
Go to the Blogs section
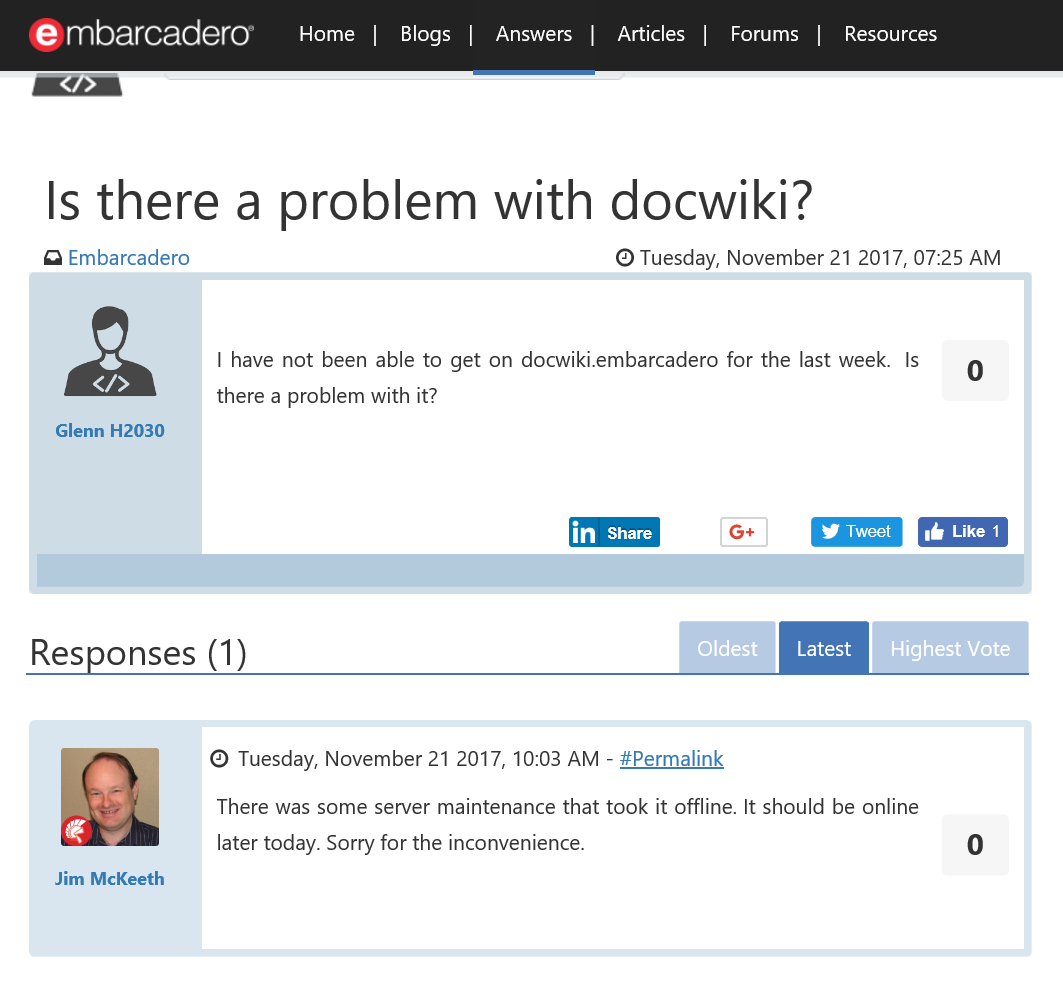(x=425, y=34)
